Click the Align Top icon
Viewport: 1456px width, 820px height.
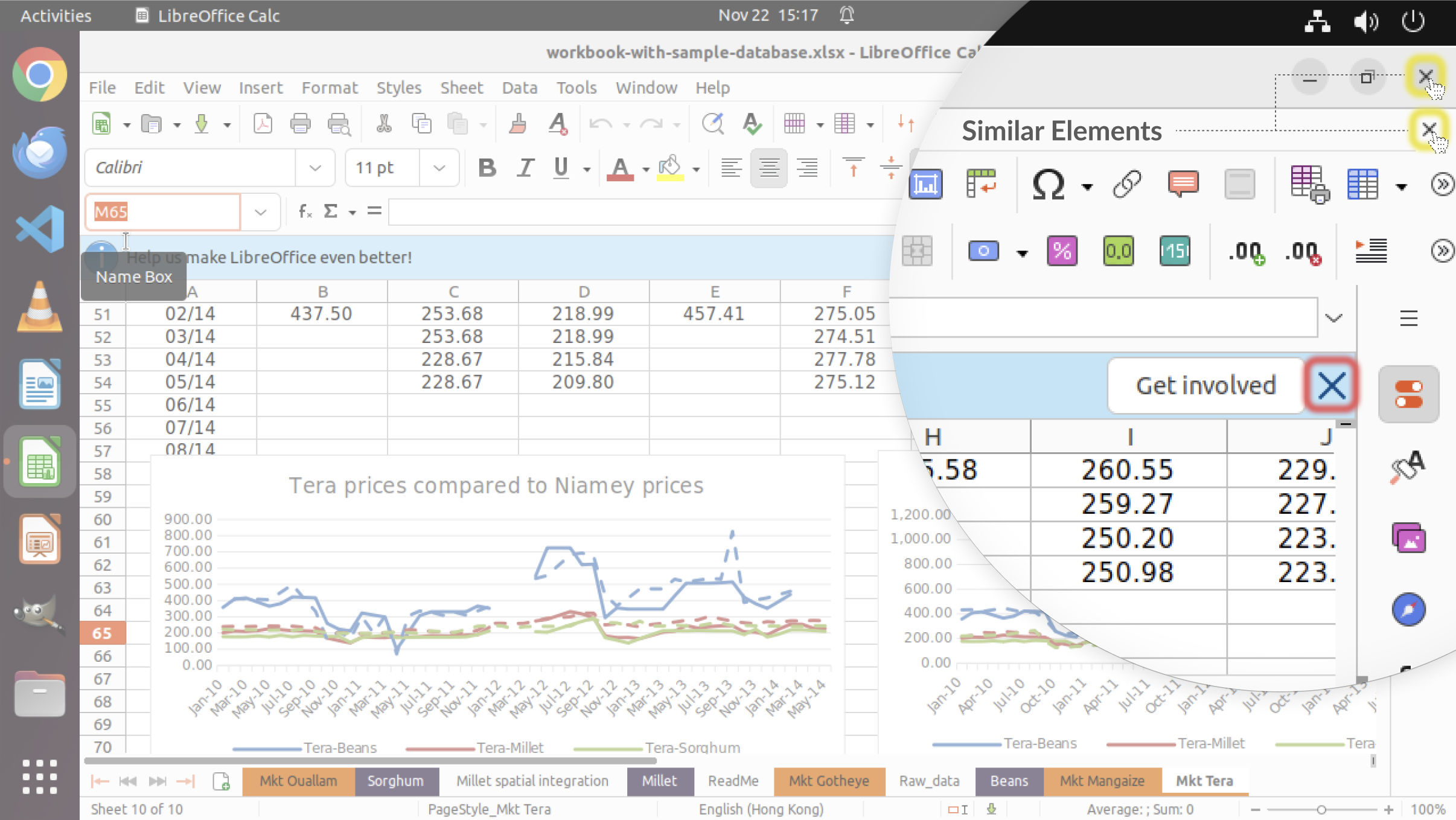click(853, 167)
